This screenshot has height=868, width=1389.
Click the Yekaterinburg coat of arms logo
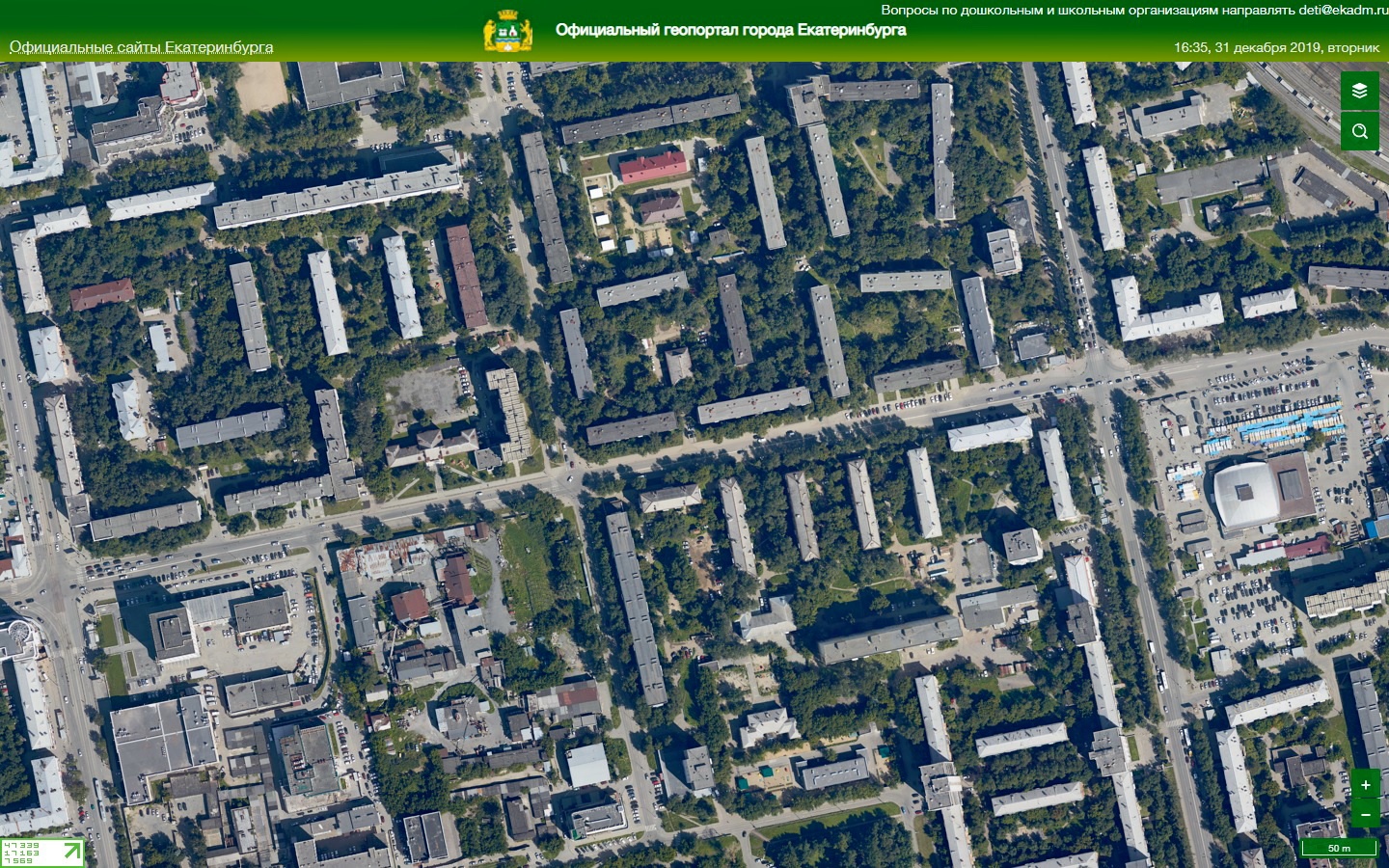click(507, 32)
